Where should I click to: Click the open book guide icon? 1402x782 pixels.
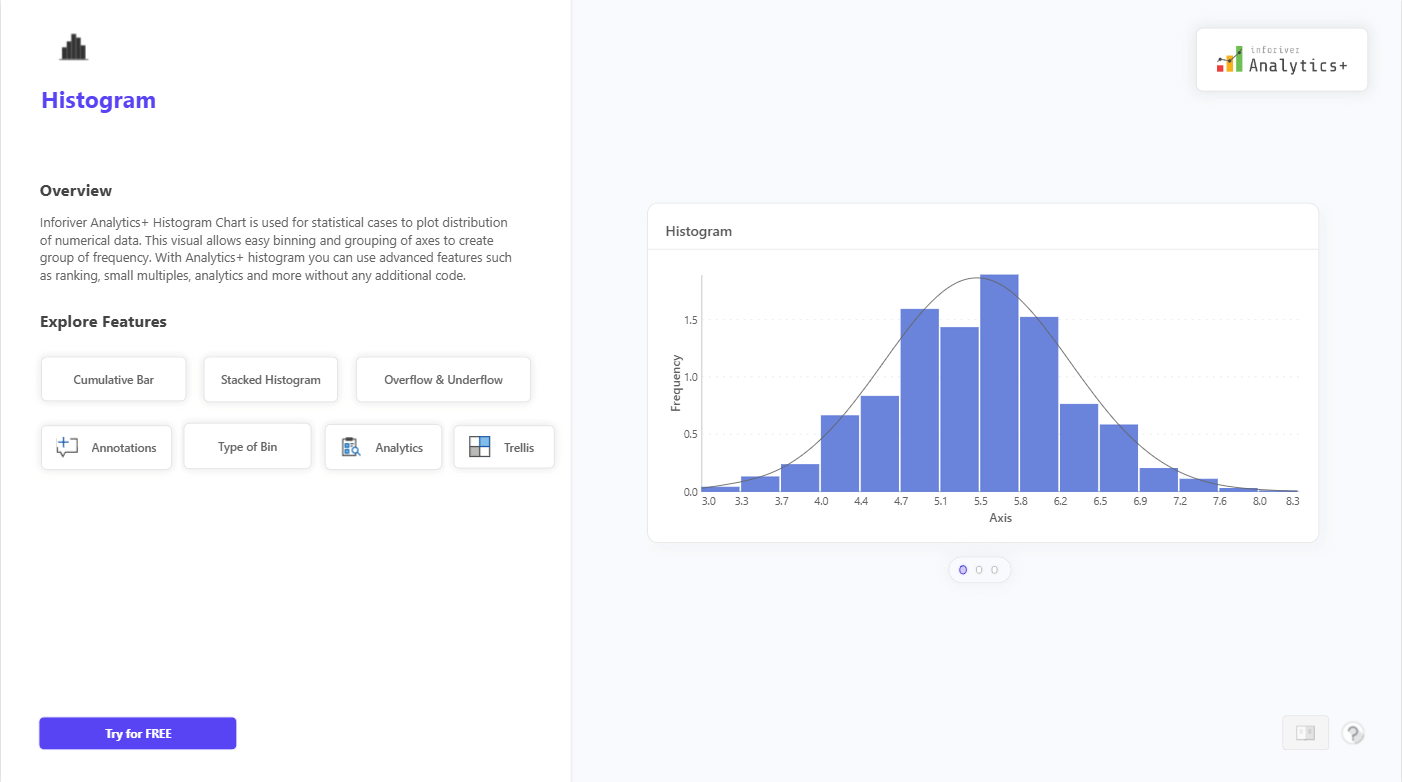(x=1305, y=733)
